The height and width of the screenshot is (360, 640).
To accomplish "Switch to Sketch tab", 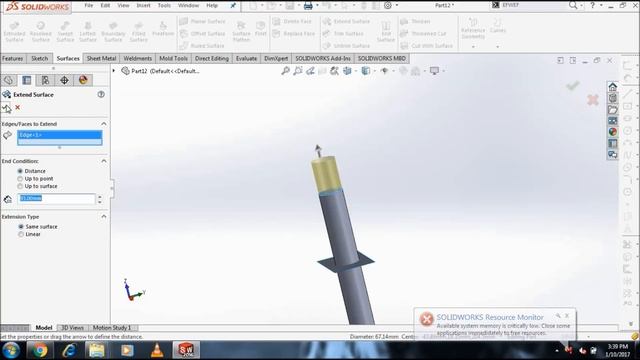I will (40, 59).
